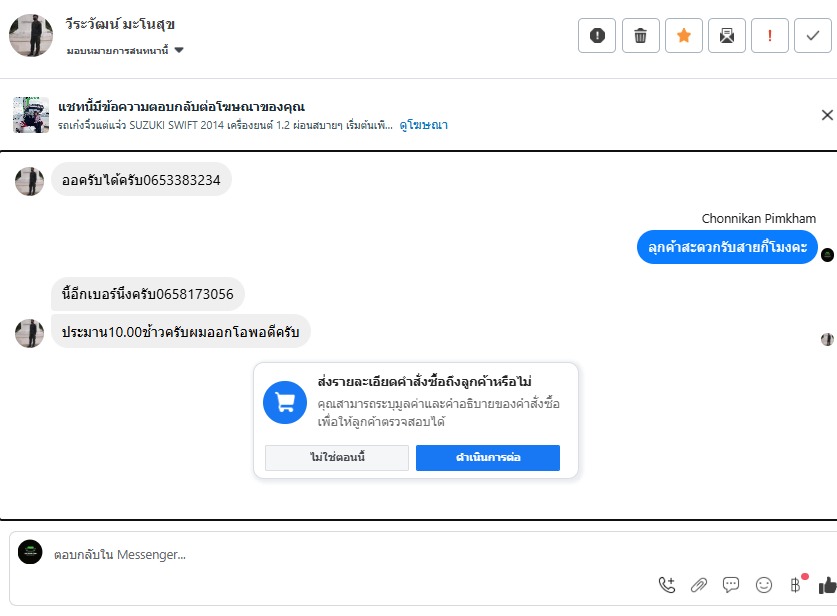Click the blue shopping cart order icon
Image resolution: width=837 pixels, height=616 pixels.
click(285, 402)
